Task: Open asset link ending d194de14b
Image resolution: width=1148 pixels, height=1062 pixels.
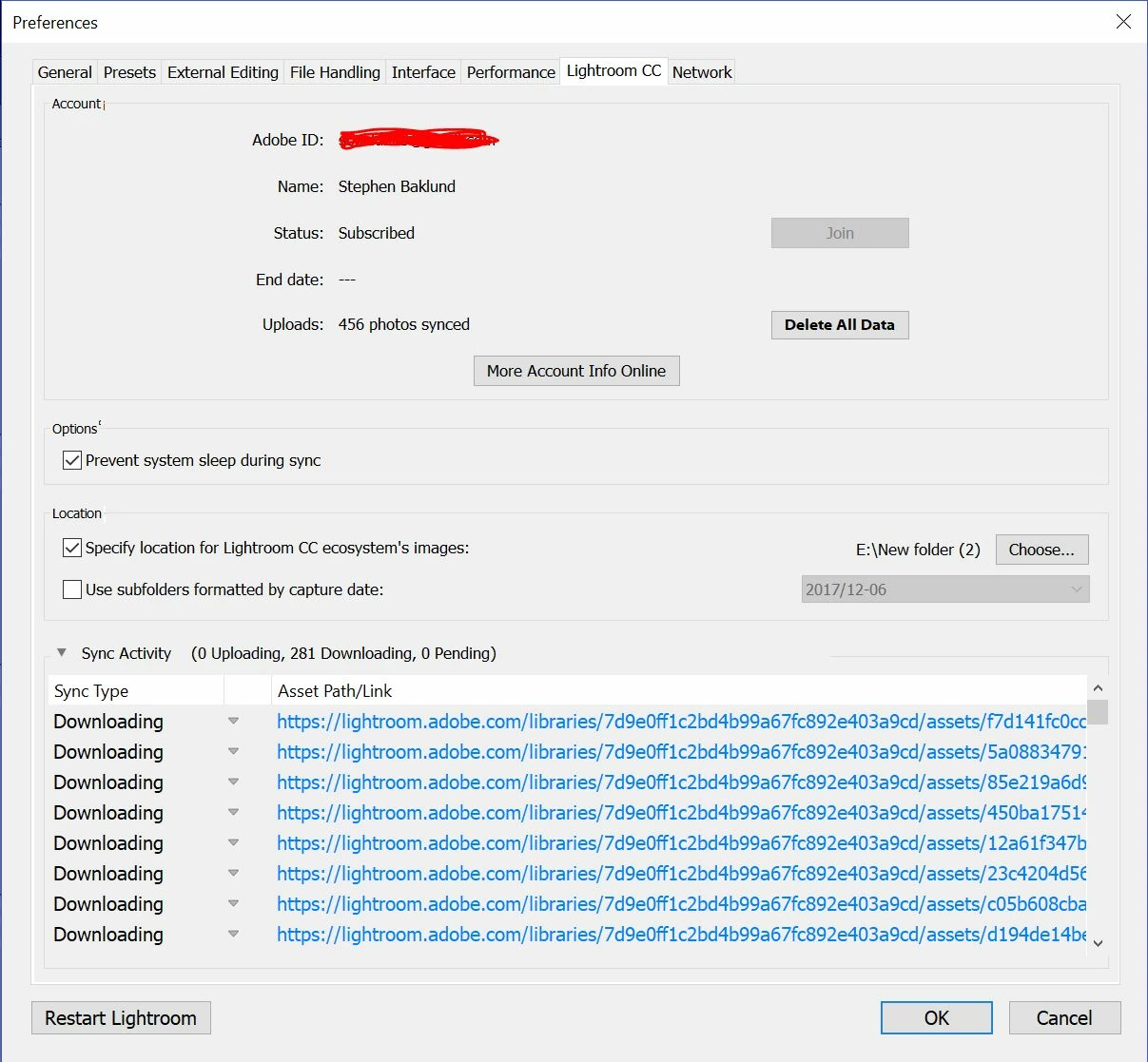Action: 681,935
